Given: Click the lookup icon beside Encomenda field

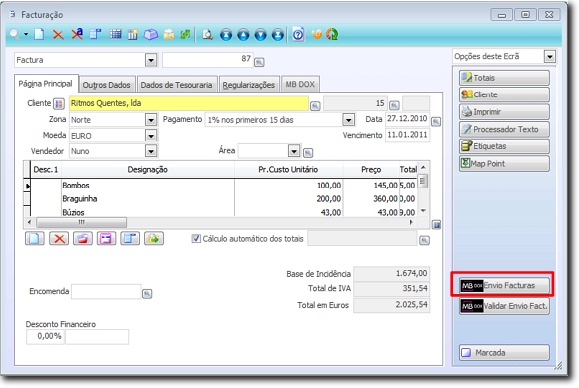Looking at the screenshot, I should click(147, 294).
